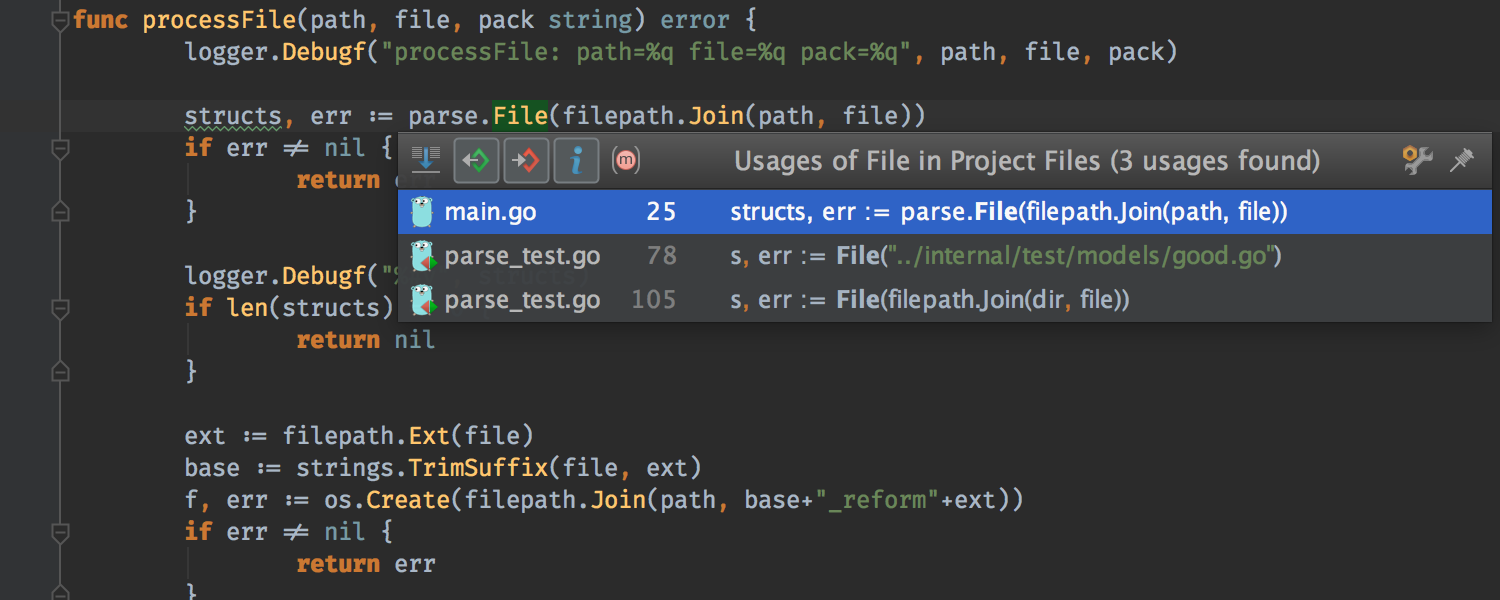
Task: Collapse fold end marker after 'return nil'
Action: point(60,371)
